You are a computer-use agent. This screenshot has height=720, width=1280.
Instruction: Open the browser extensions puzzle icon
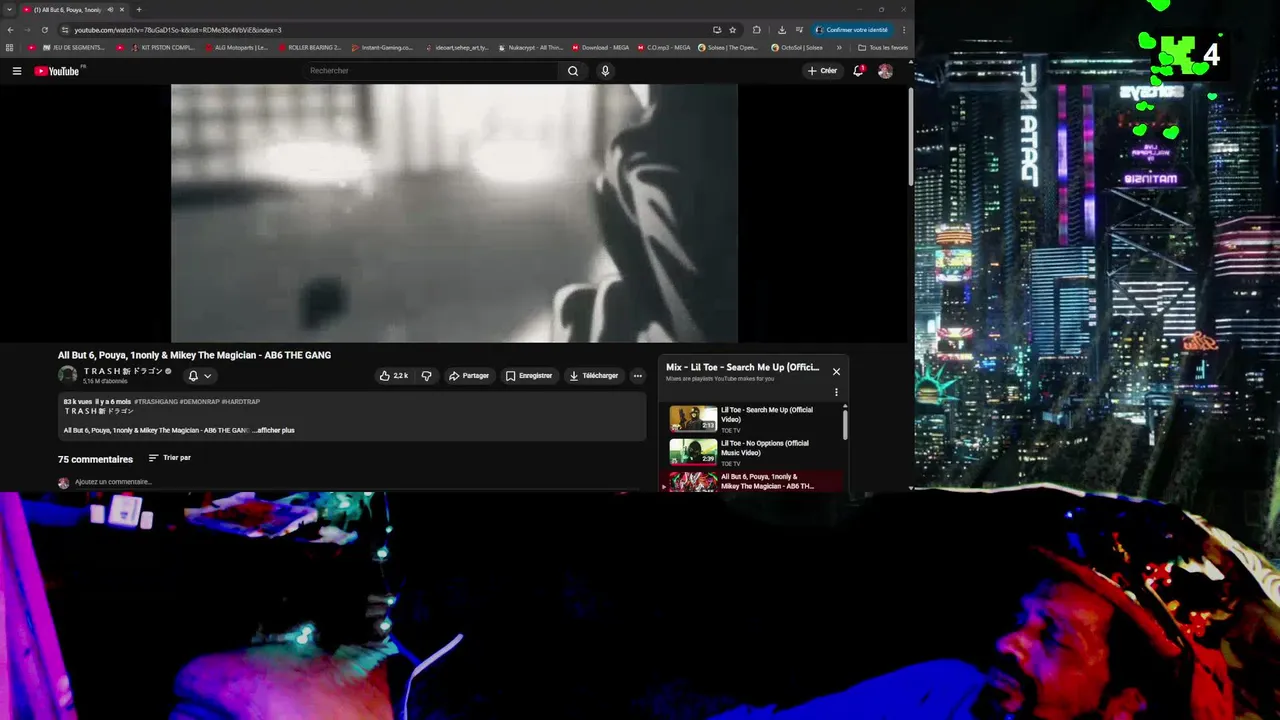tap(757, 30)
